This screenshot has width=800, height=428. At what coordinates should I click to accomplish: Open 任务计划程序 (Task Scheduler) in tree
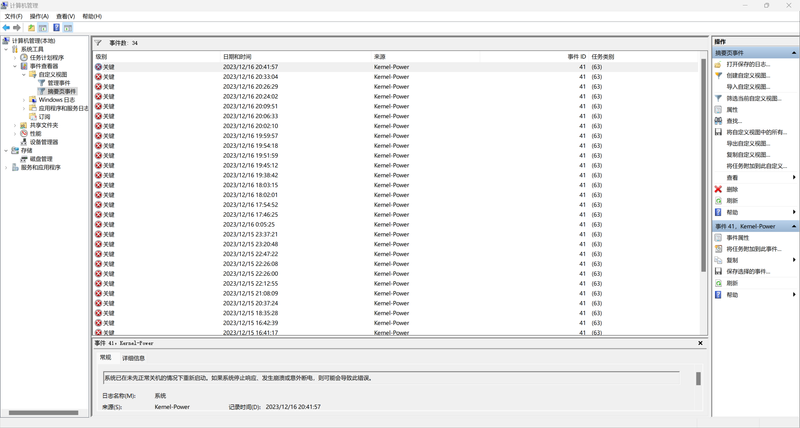pos(46,58)
